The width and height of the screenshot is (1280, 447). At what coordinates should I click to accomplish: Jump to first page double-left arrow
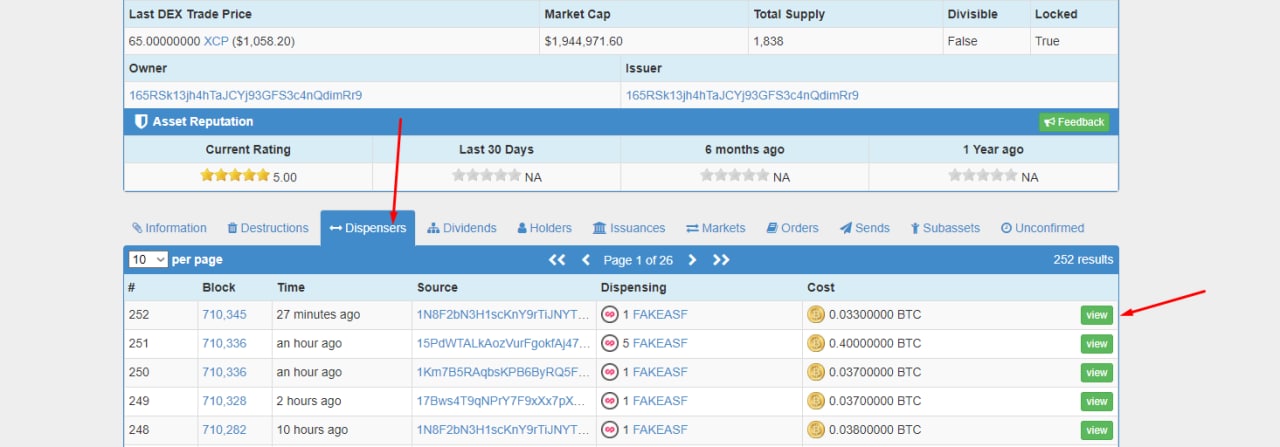point(557,260)
